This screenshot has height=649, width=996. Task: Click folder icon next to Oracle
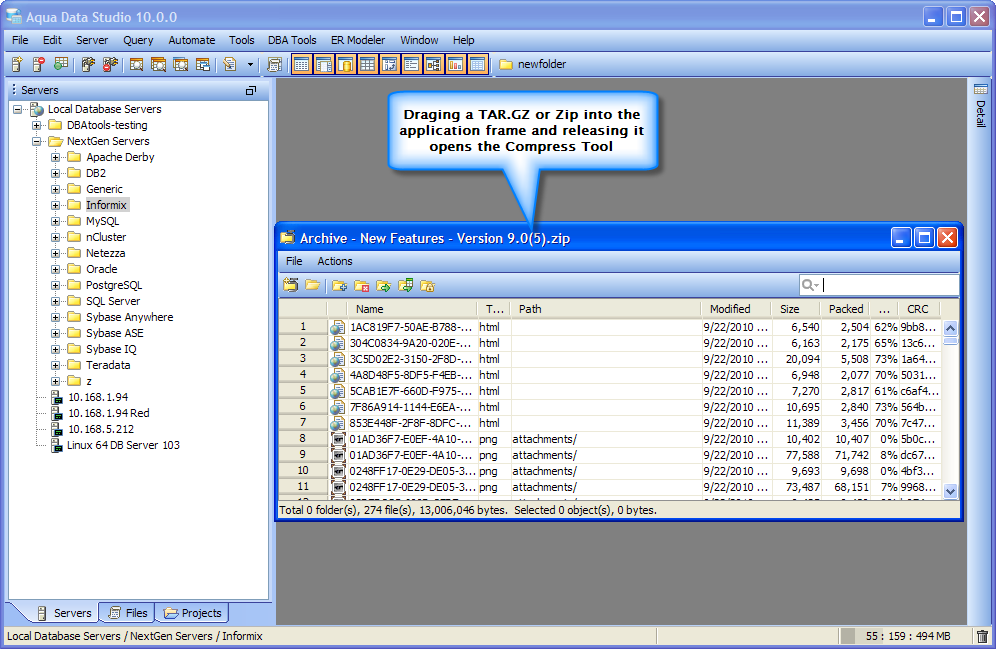[75, 269]
